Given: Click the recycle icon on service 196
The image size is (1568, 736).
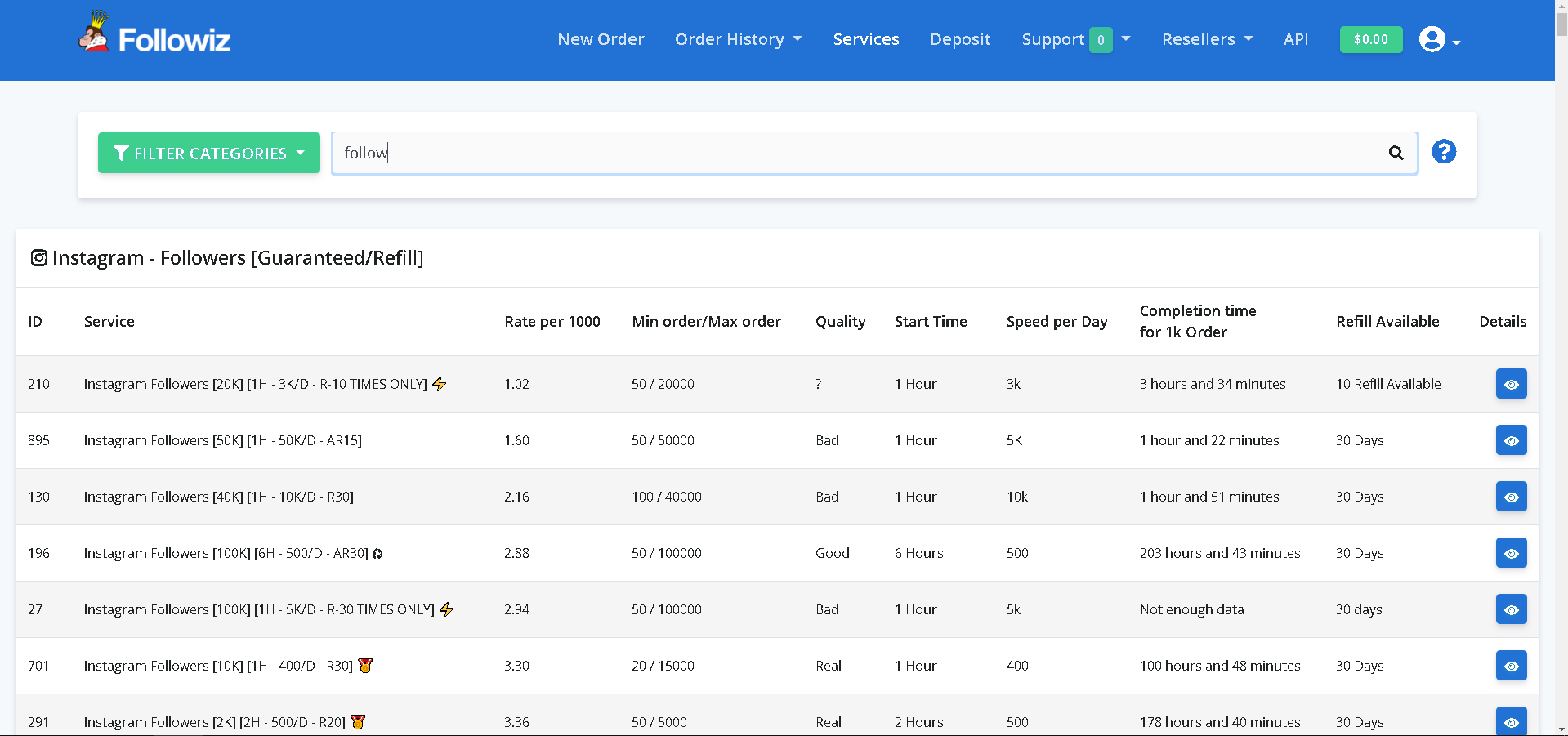Looking at the screenshot, I should [377, 554].
